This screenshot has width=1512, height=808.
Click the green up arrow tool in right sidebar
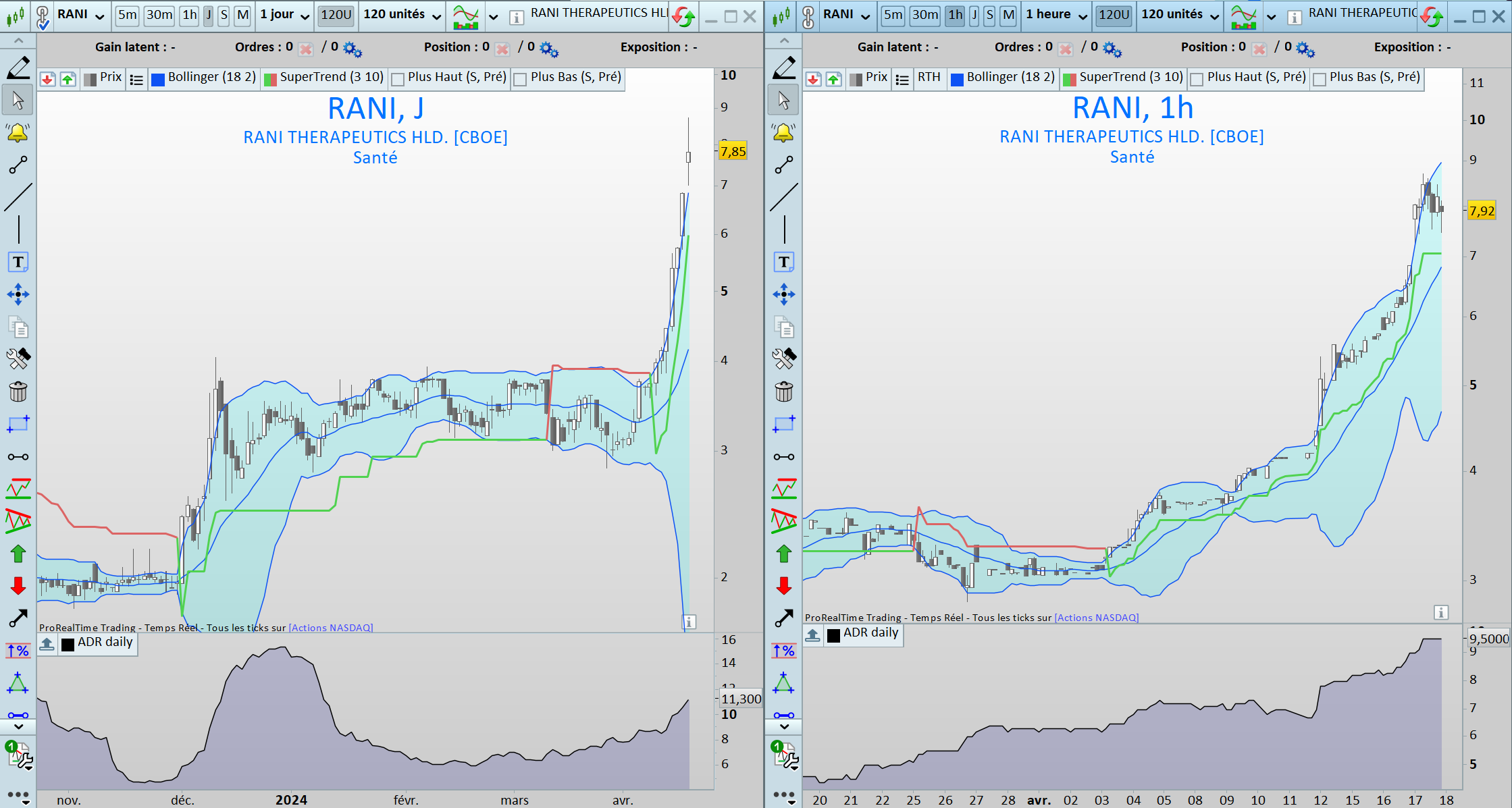[784, 554]
